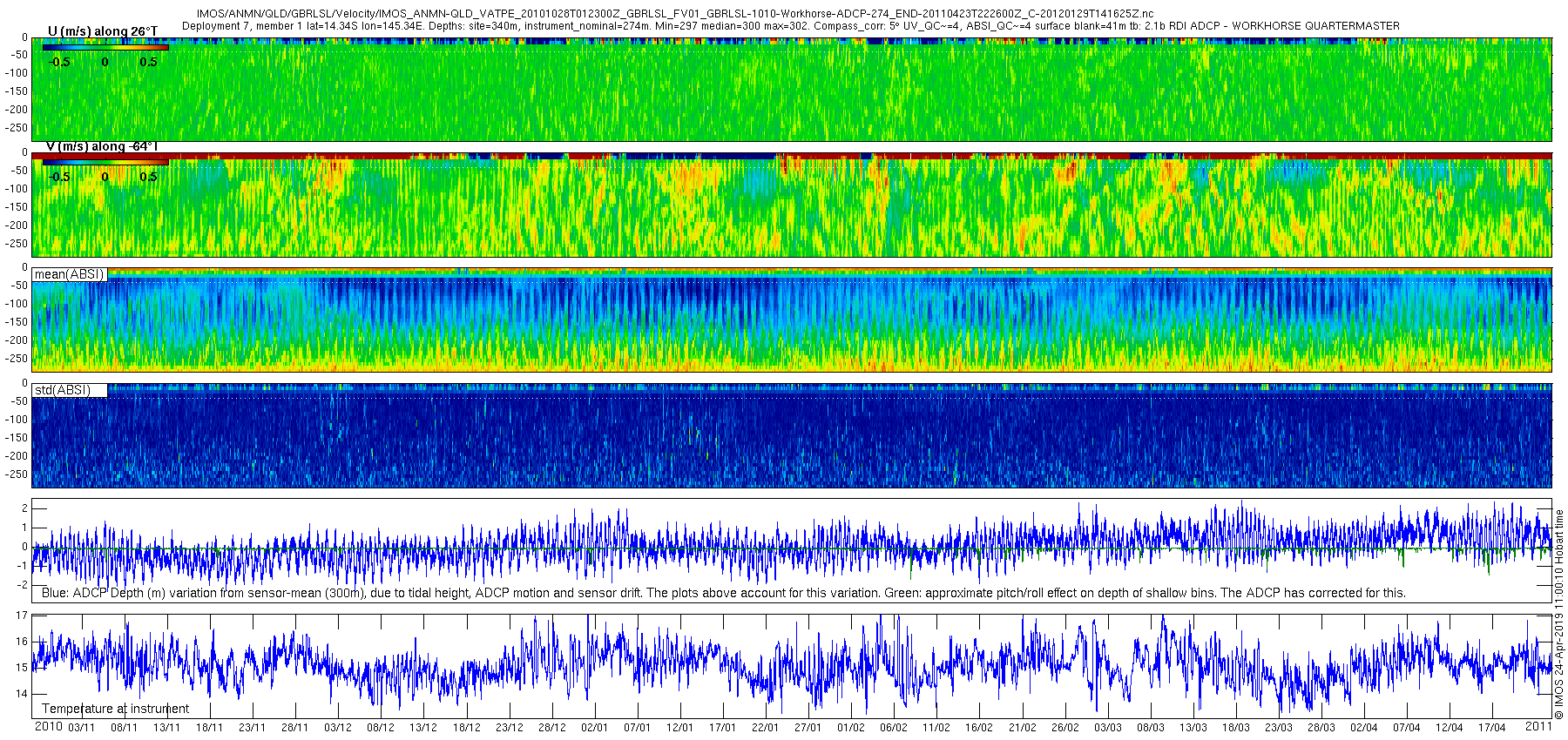Click the '12/04' date tick

coord(1449,728)
